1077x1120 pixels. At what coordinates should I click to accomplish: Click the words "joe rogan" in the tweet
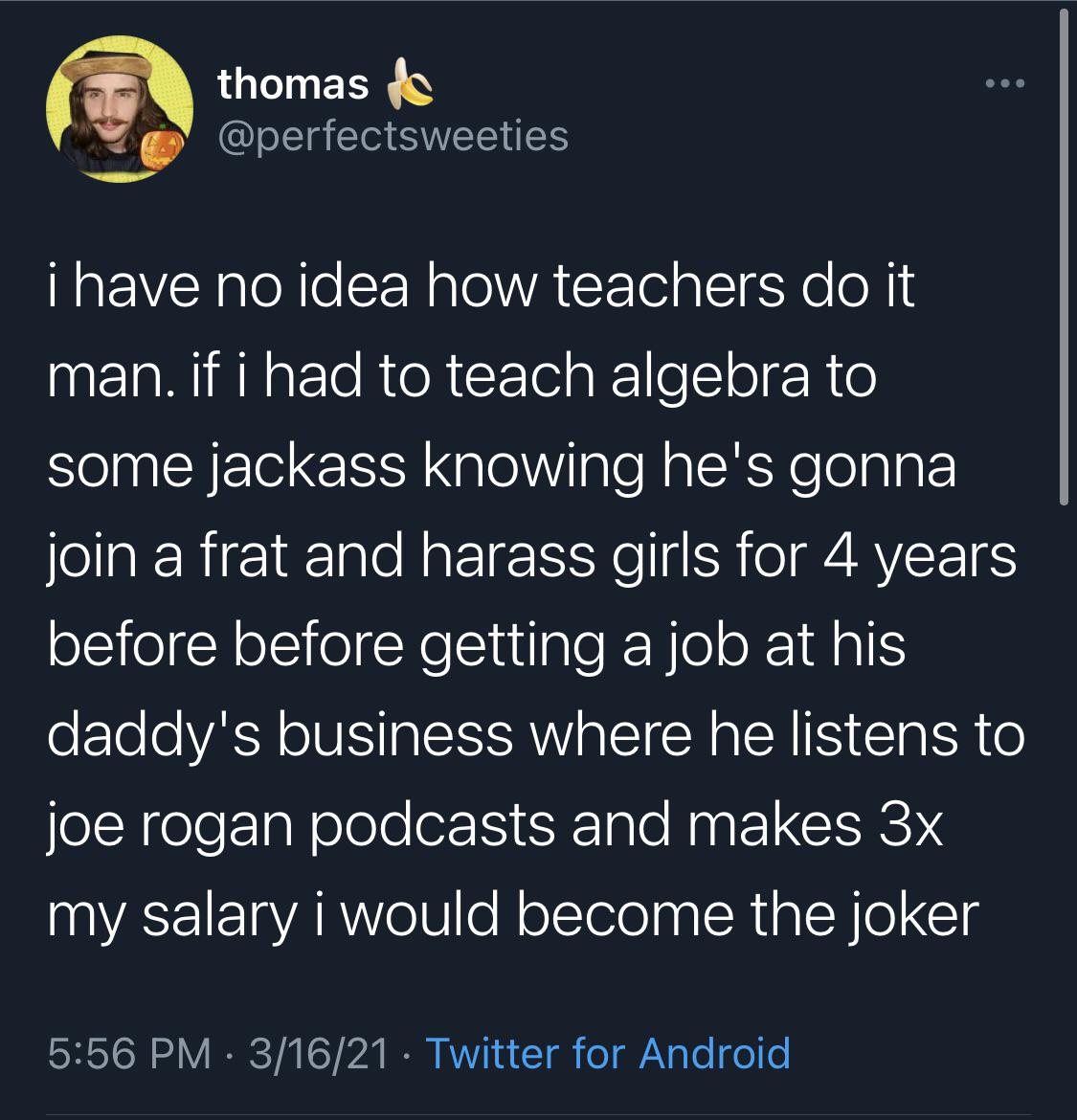click(168, 826)
